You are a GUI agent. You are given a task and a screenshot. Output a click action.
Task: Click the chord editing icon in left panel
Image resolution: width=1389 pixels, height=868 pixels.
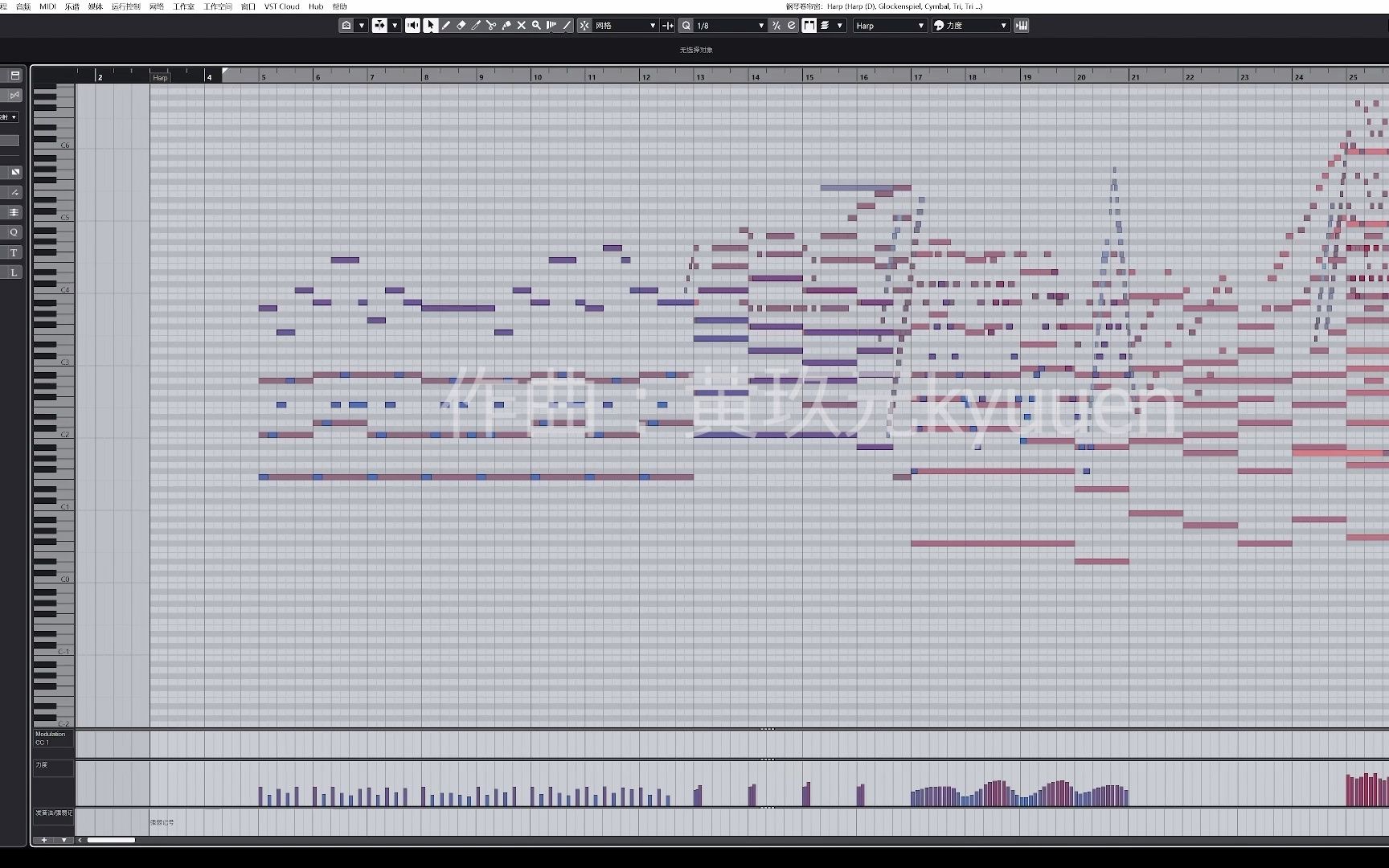(x=14, y=192)
